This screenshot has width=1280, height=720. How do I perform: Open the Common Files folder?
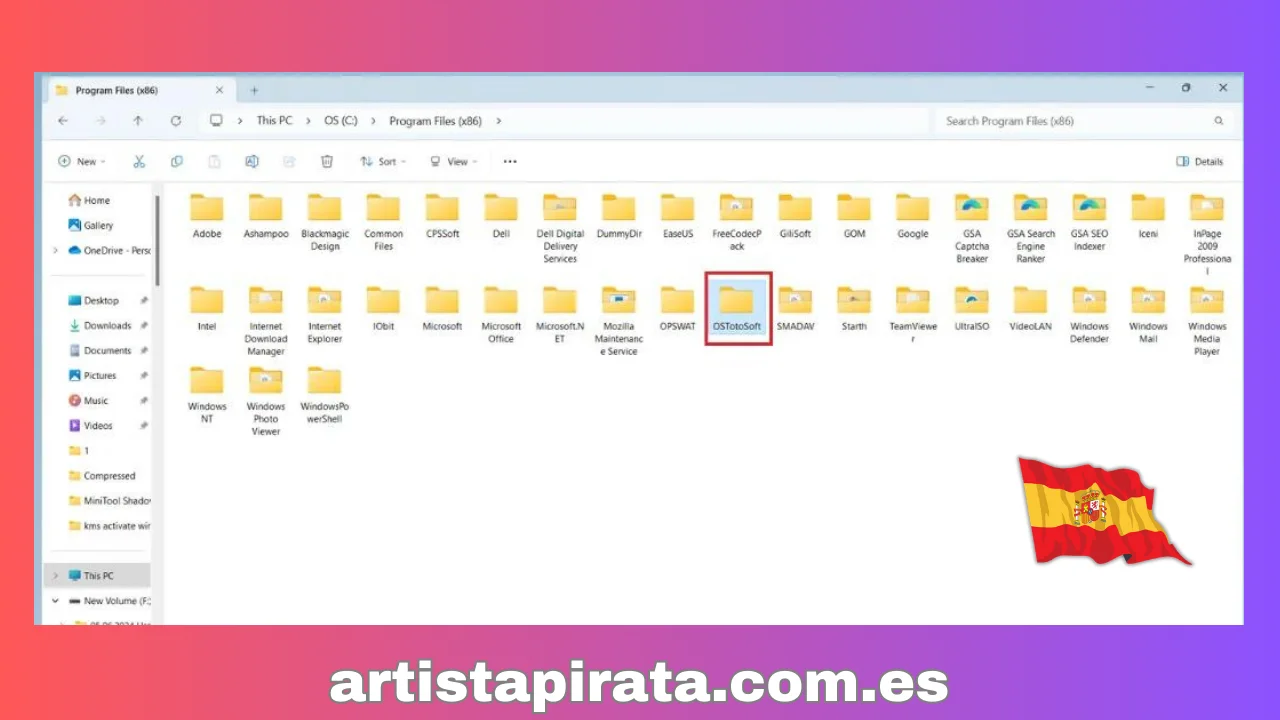[383, 222]
